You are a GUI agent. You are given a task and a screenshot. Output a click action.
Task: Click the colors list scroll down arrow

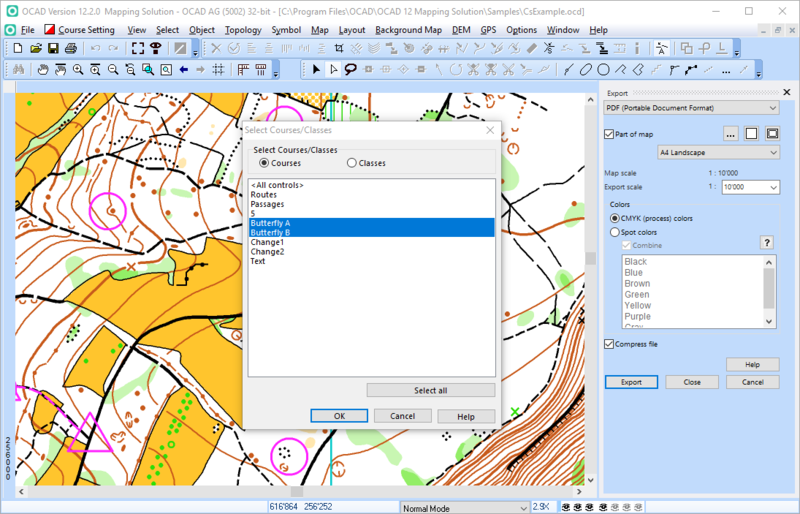(x=769, y=322)
